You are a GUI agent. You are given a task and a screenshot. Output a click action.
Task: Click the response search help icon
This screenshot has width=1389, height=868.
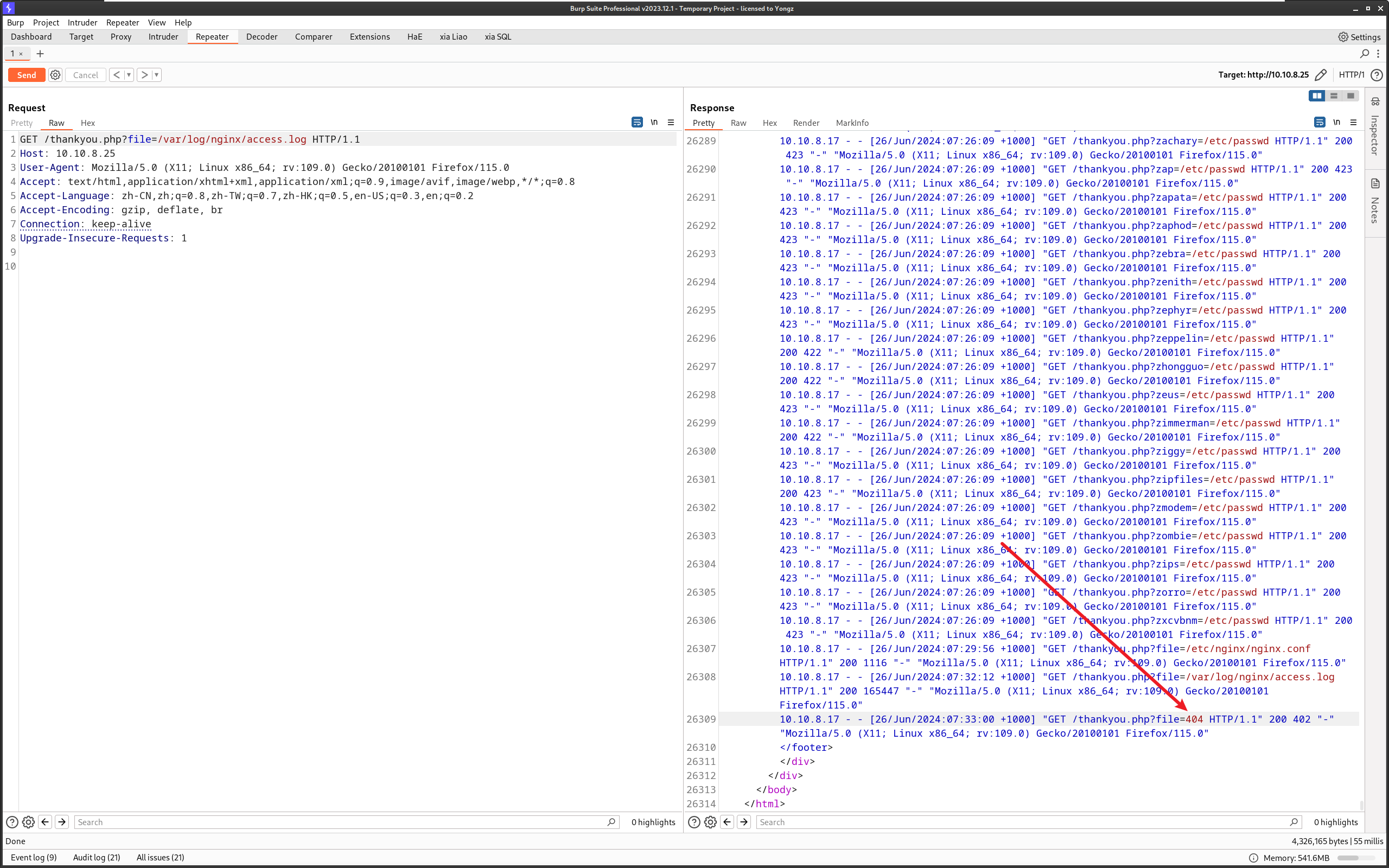point(694,822)
